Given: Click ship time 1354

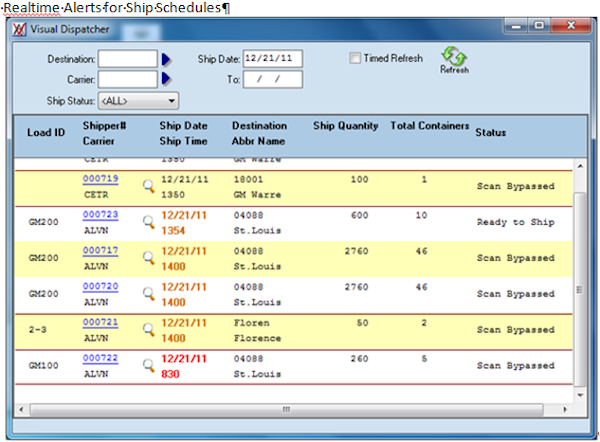Looking at the screenshot, I should [x=173, y=230].
